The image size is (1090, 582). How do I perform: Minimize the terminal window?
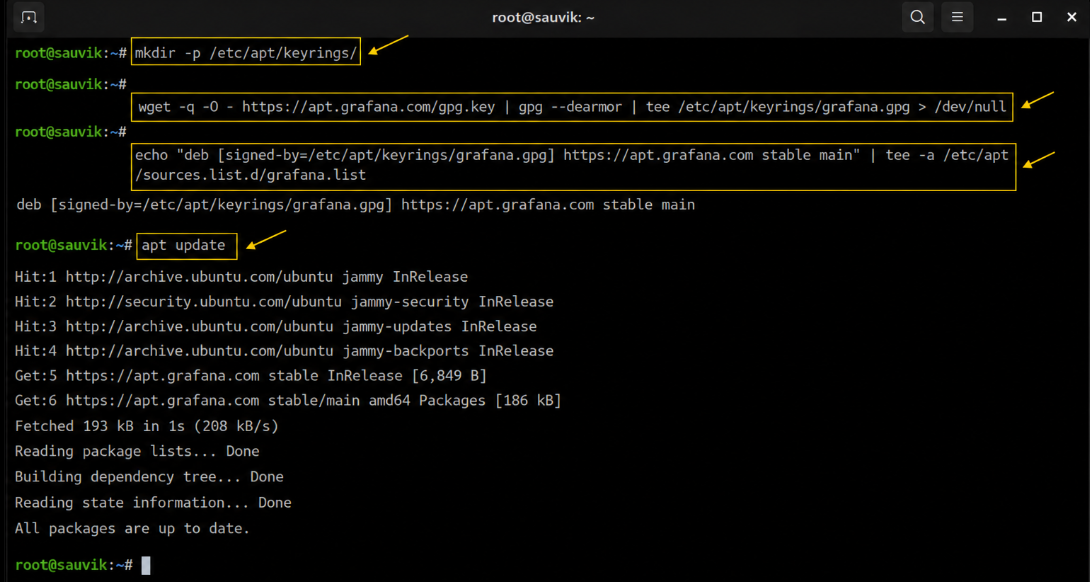(x=1002, y=17)
